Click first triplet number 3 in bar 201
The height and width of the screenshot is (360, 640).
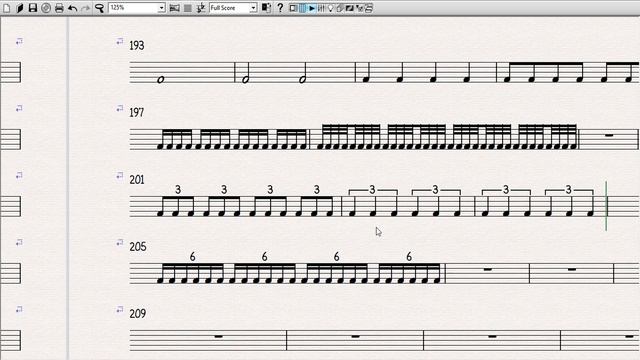click(x=178, y=189)
